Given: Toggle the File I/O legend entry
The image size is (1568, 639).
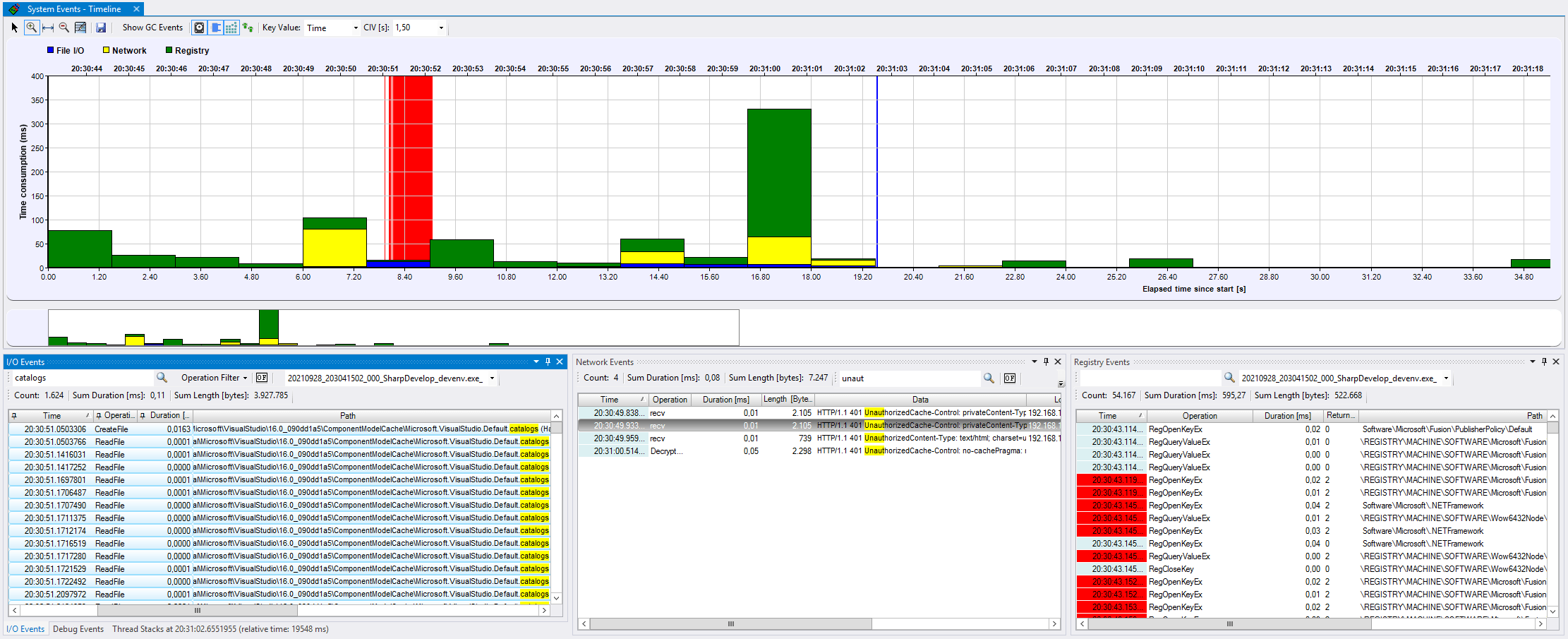Looking at the screenshot, I should [66, 50].
